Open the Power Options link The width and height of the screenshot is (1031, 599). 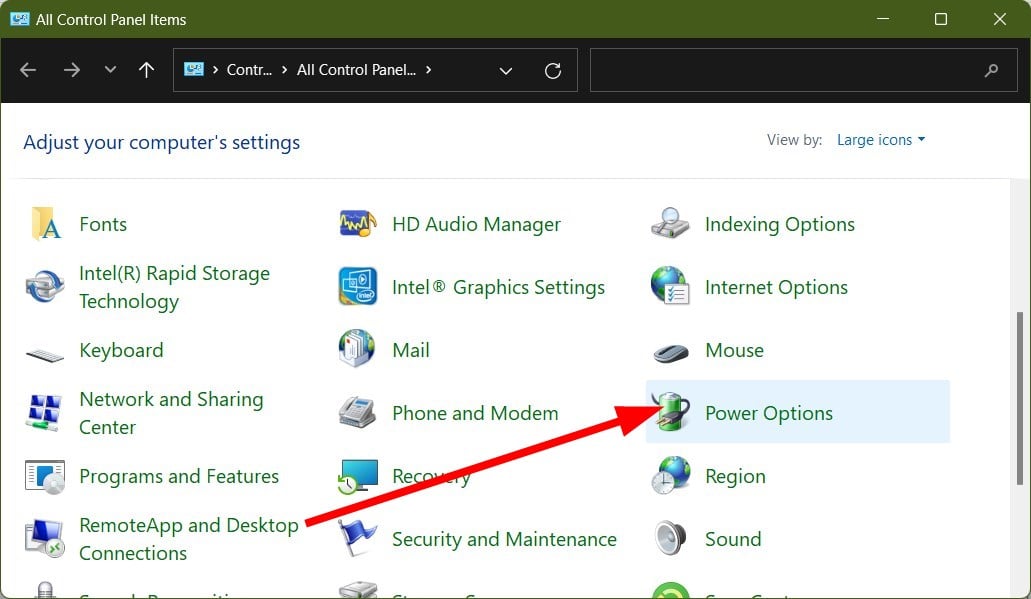[769, 413]
